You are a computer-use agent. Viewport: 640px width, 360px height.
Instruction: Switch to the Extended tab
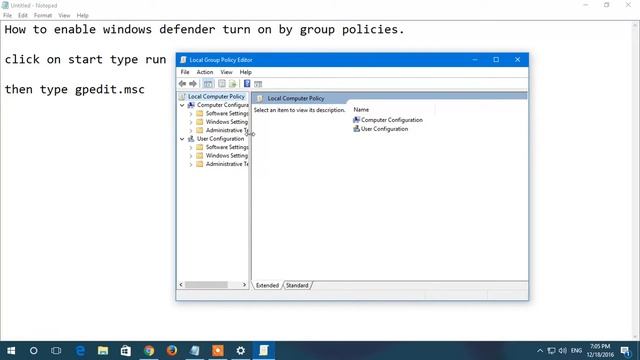click(267, 285)
